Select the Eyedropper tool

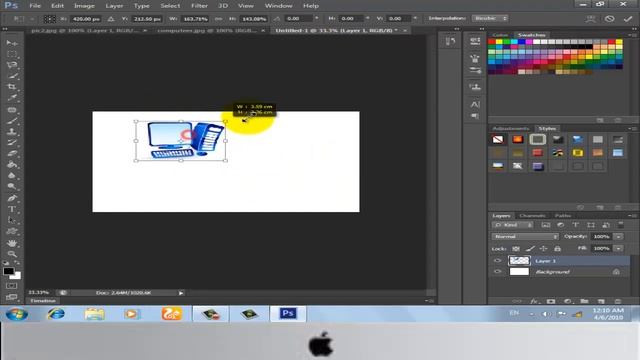[x=11, y=98]
